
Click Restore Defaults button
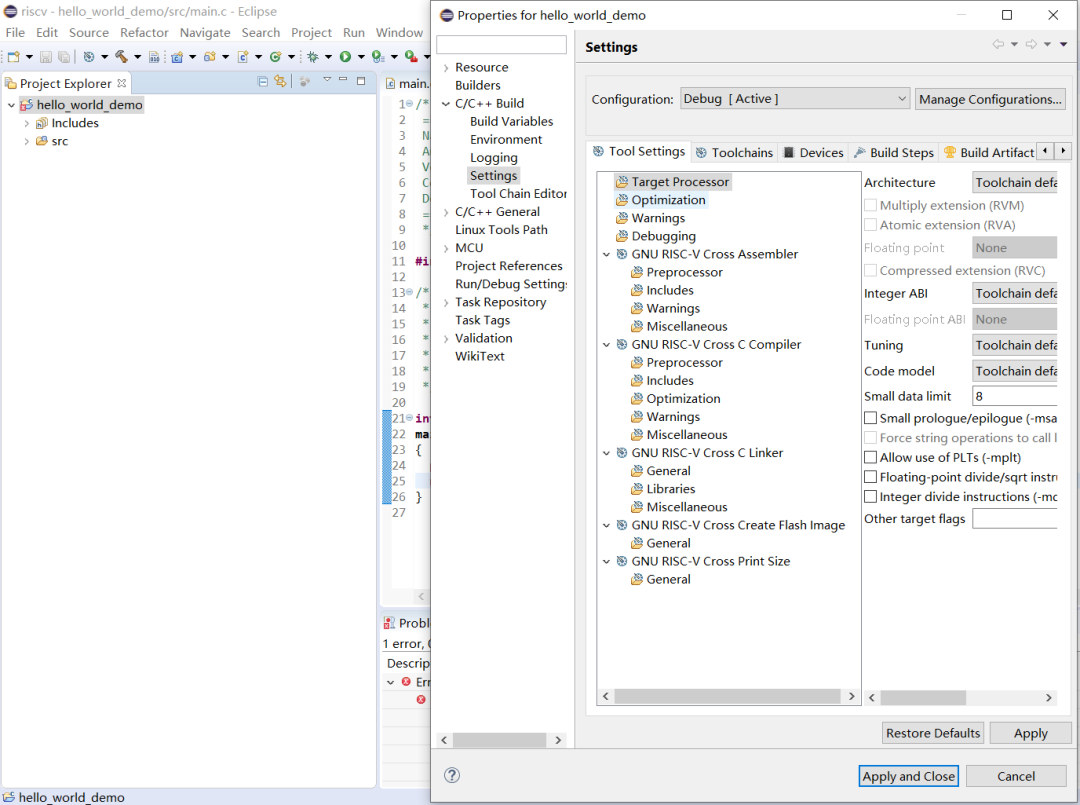[933, 733]
